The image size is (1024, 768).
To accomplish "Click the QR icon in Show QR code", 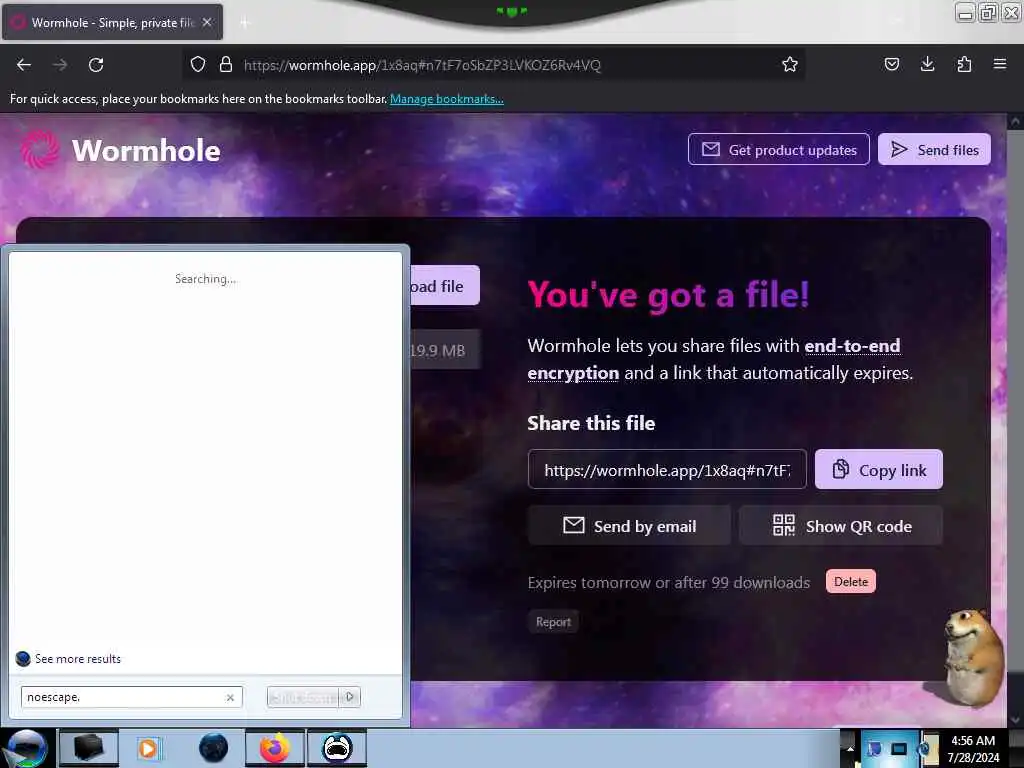I will [x=784, y=525].
